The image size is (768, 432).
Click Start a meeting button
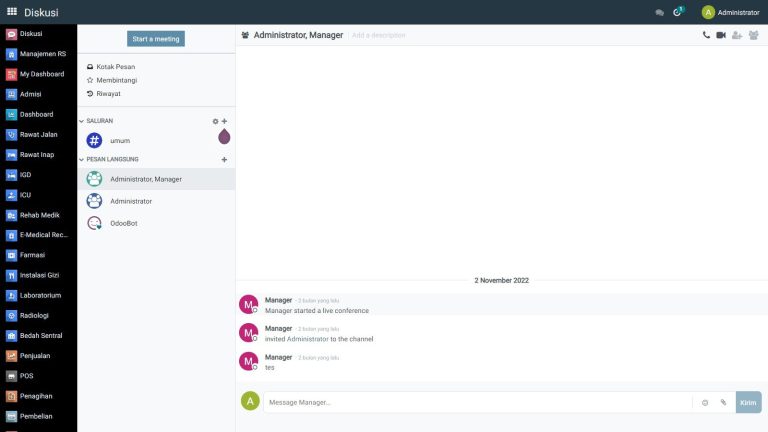tap(156, 39)
